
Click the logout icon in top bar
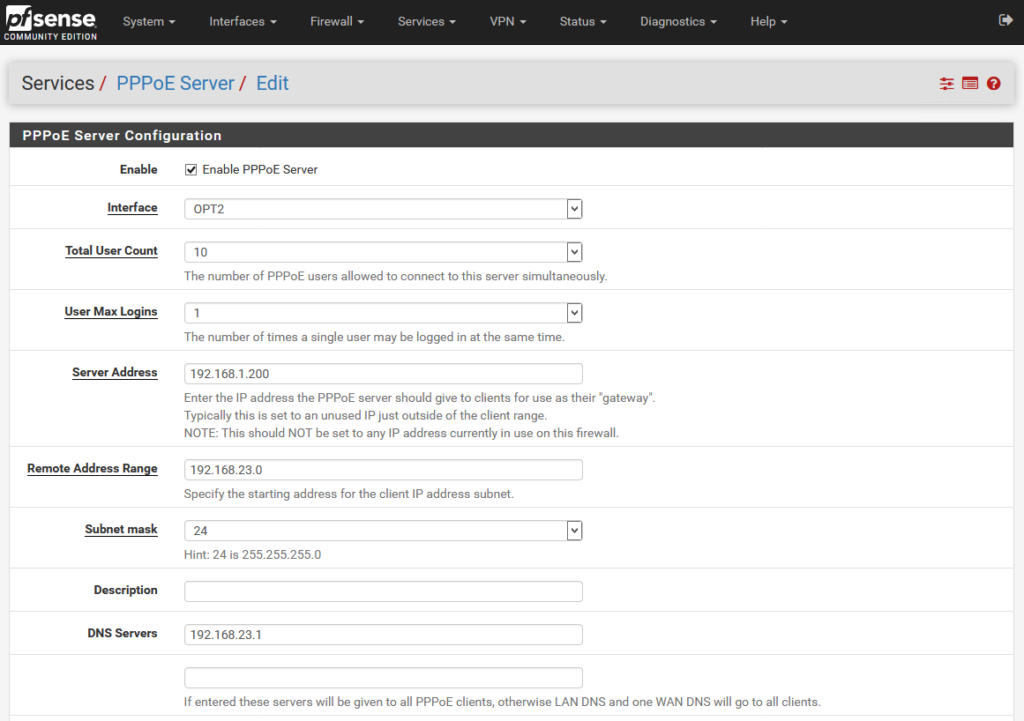1006,20
